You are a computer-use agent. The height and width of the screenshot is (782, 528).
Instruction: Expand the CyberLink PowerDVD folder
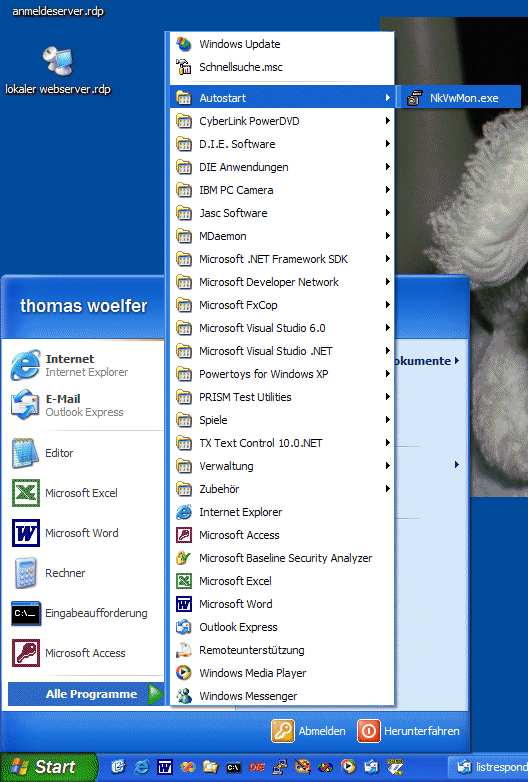tap(282, 121)
